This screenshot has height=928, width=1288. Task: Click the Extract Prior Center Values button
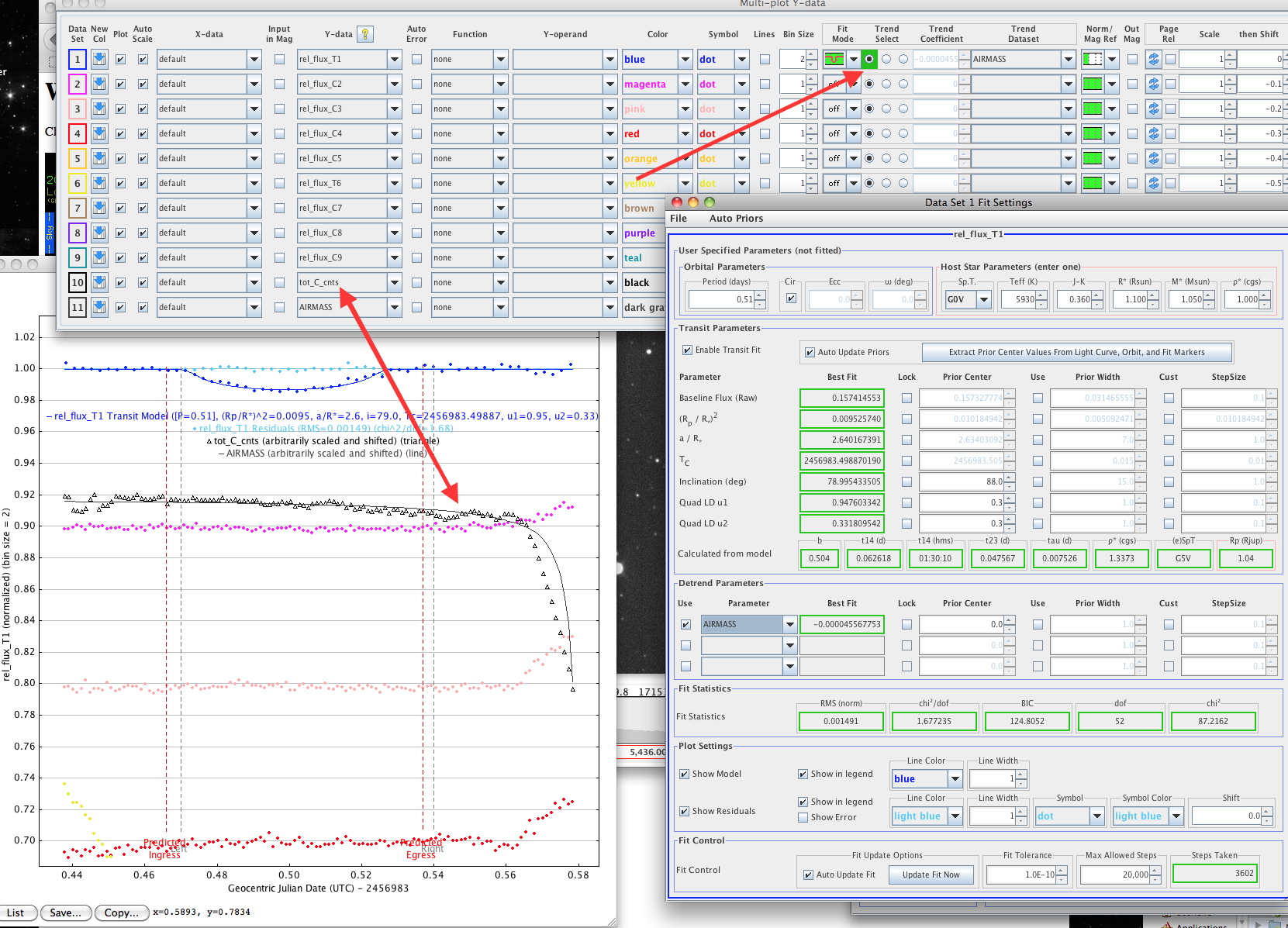point(1076,352)
